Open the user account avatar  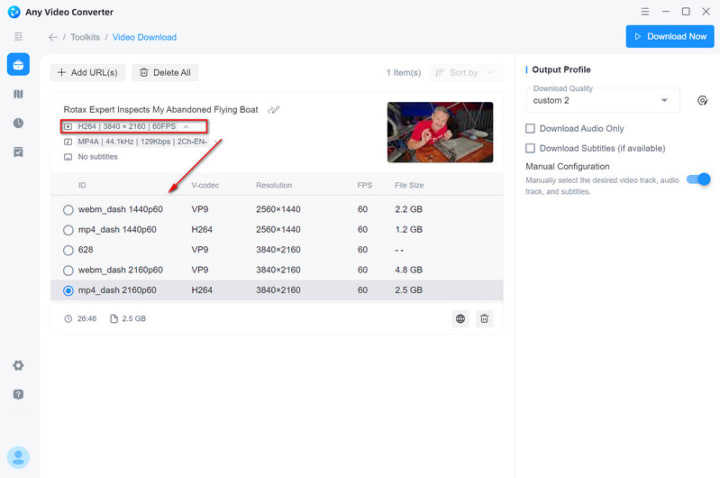(18, 457)
